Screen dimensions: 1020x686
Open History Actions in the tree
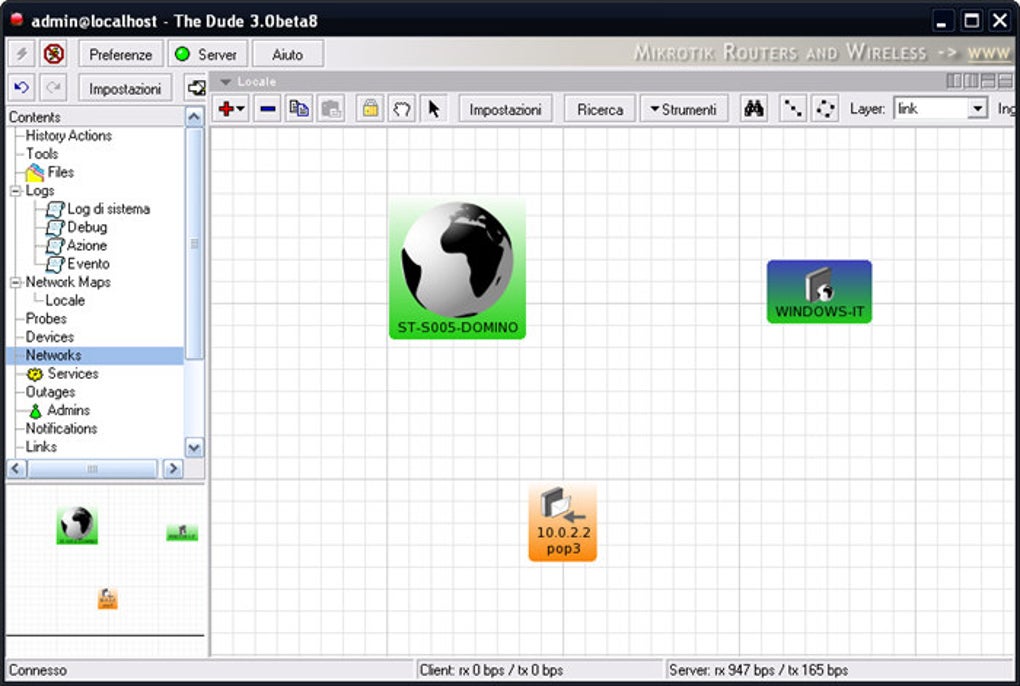68,136
